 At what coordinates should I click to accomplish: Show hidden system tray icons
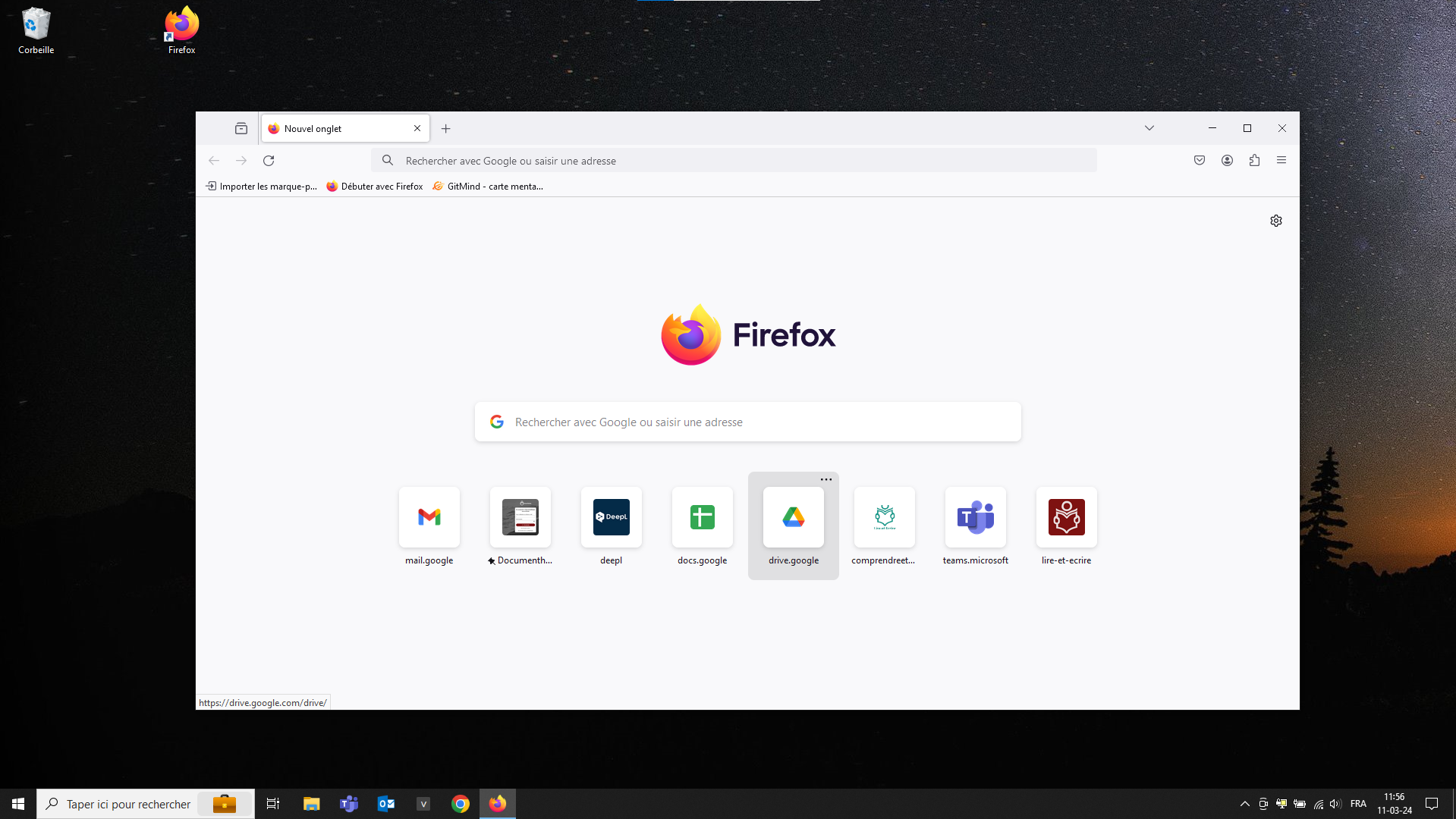tap(1244, 804)
